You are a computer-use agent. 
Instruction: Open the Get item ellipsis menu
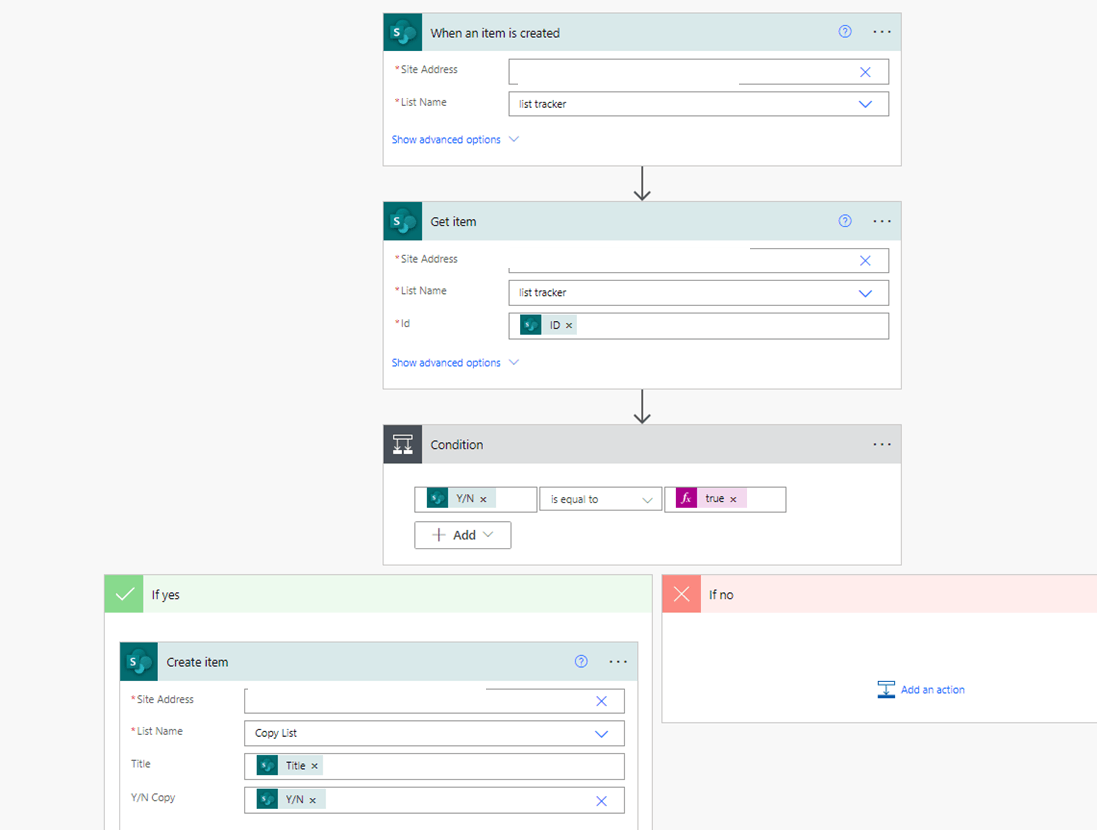[882, 221]
